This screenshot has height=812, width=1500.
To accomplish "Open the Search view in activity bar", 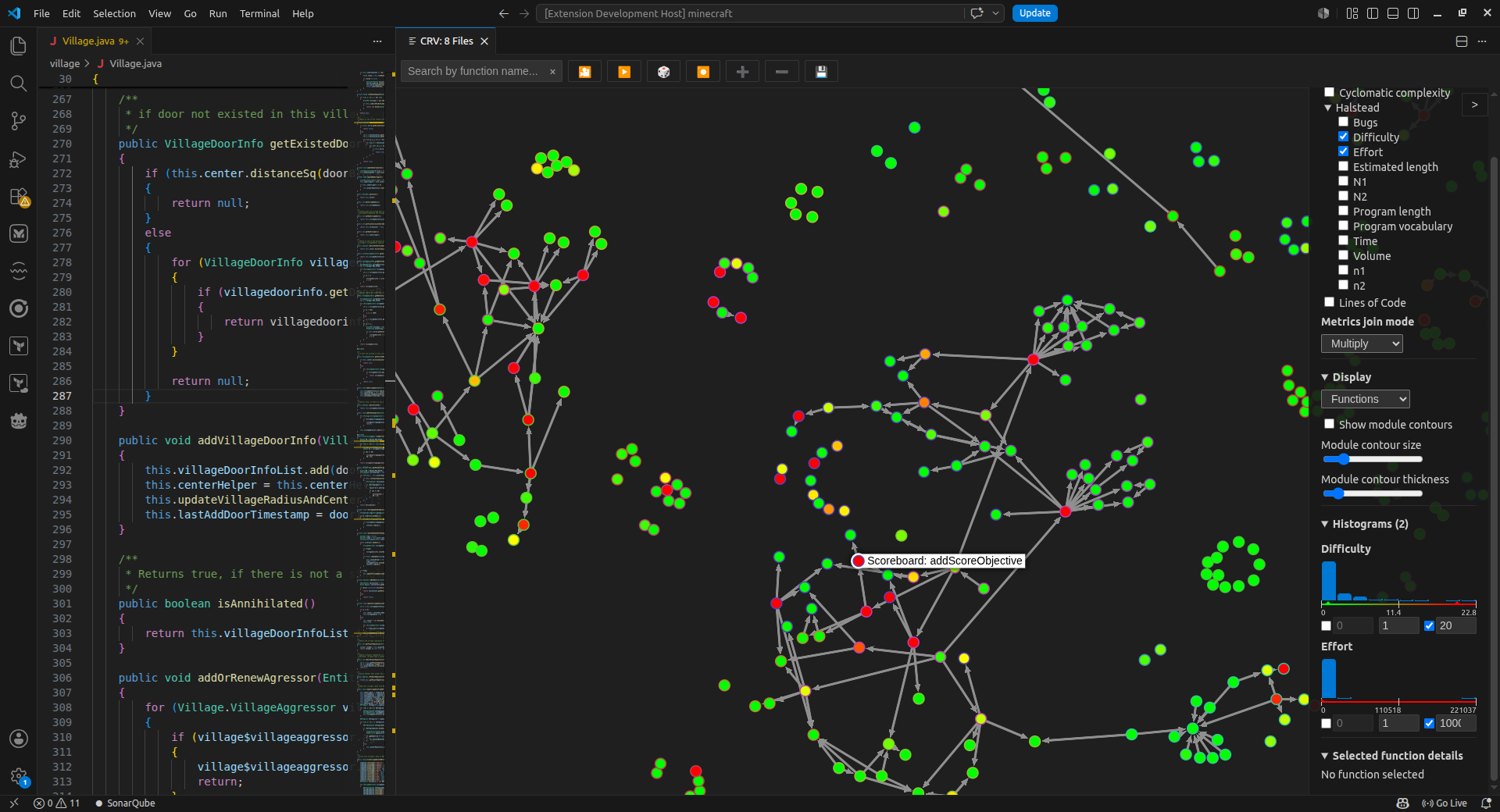I will (19, 84).
